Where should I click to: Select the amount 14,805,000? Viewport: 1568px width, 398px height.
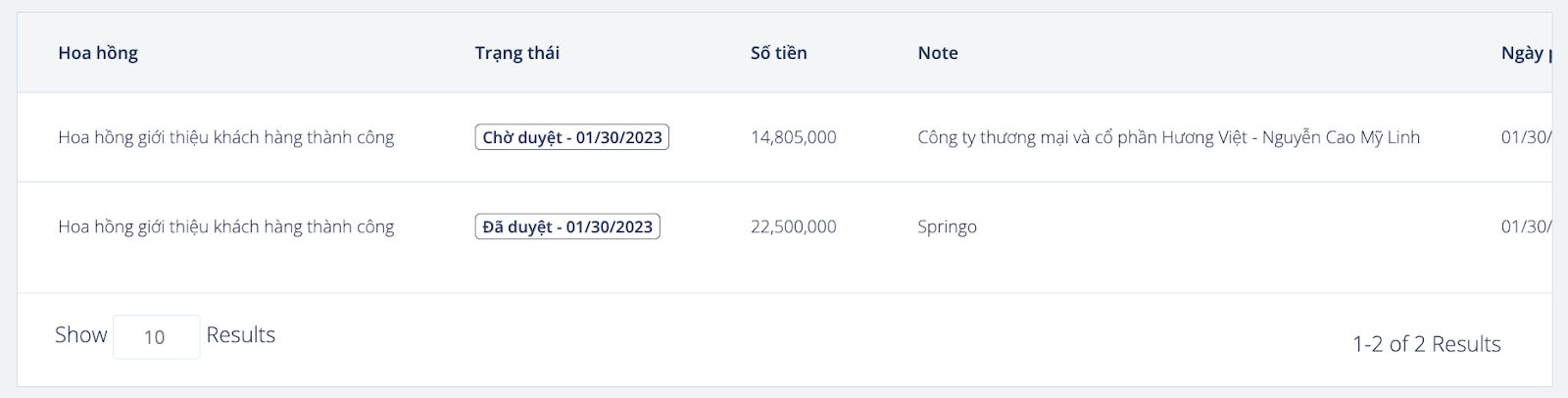794,137
